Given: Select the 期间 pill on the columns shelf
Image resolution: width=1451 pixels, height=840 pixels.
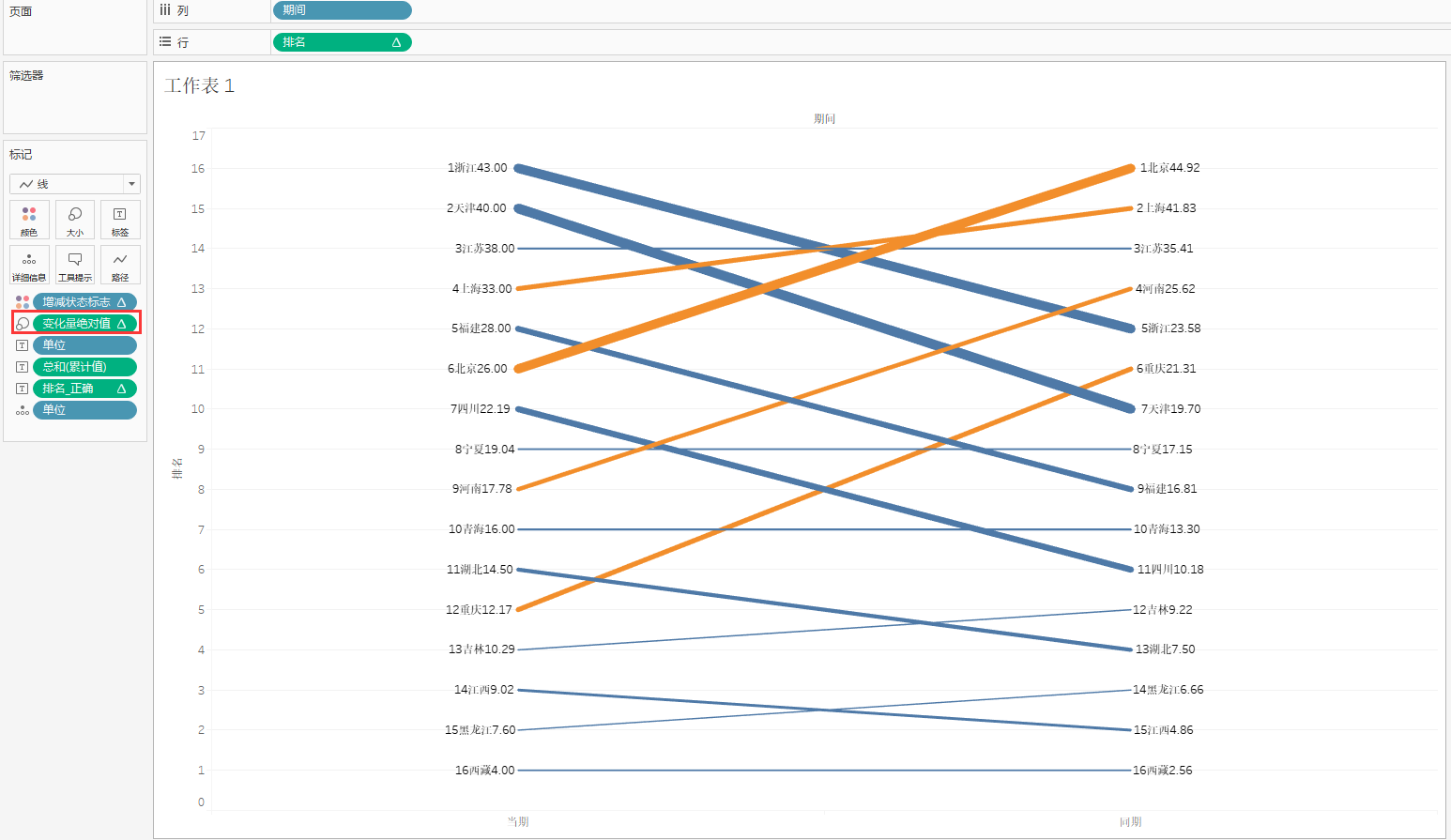Looking at the screenshot, I should (343, 10).
